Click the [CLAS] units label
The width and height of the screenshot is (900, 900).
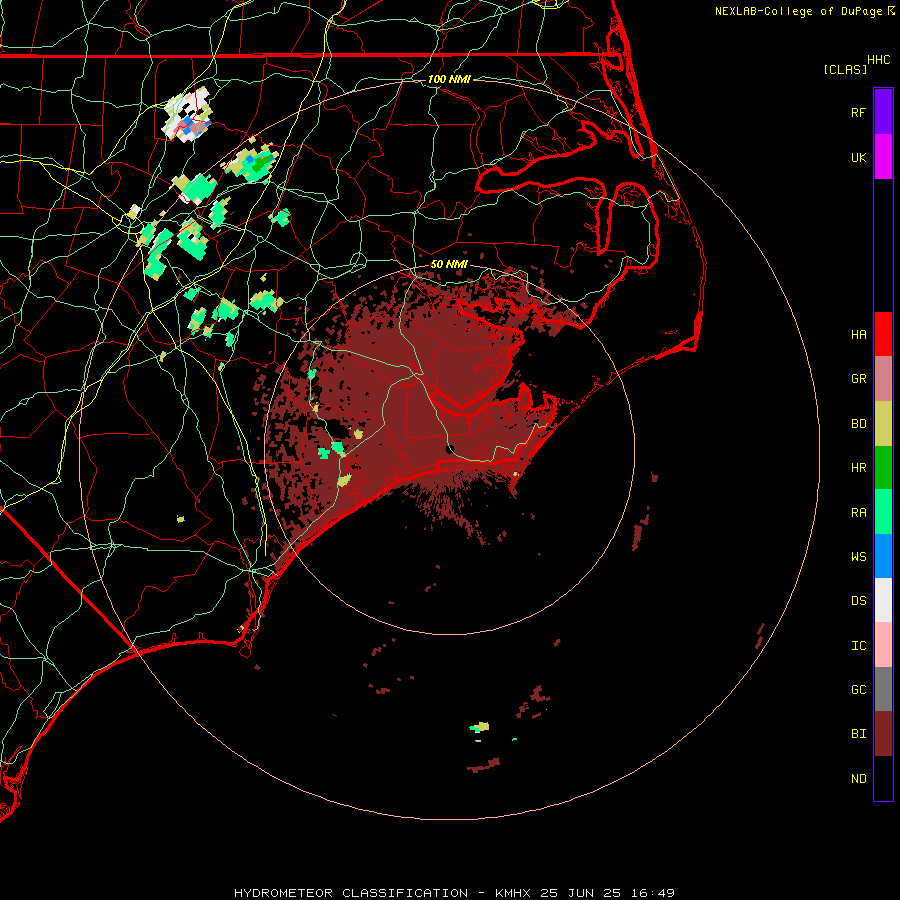tap(845, 69)
